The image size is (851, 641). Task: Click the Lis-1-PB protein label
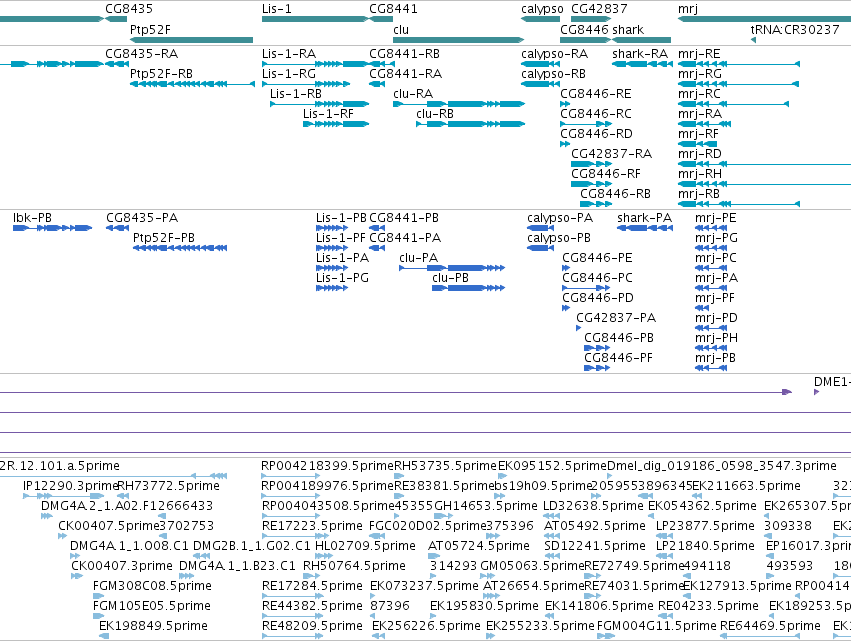pos(341,218)
